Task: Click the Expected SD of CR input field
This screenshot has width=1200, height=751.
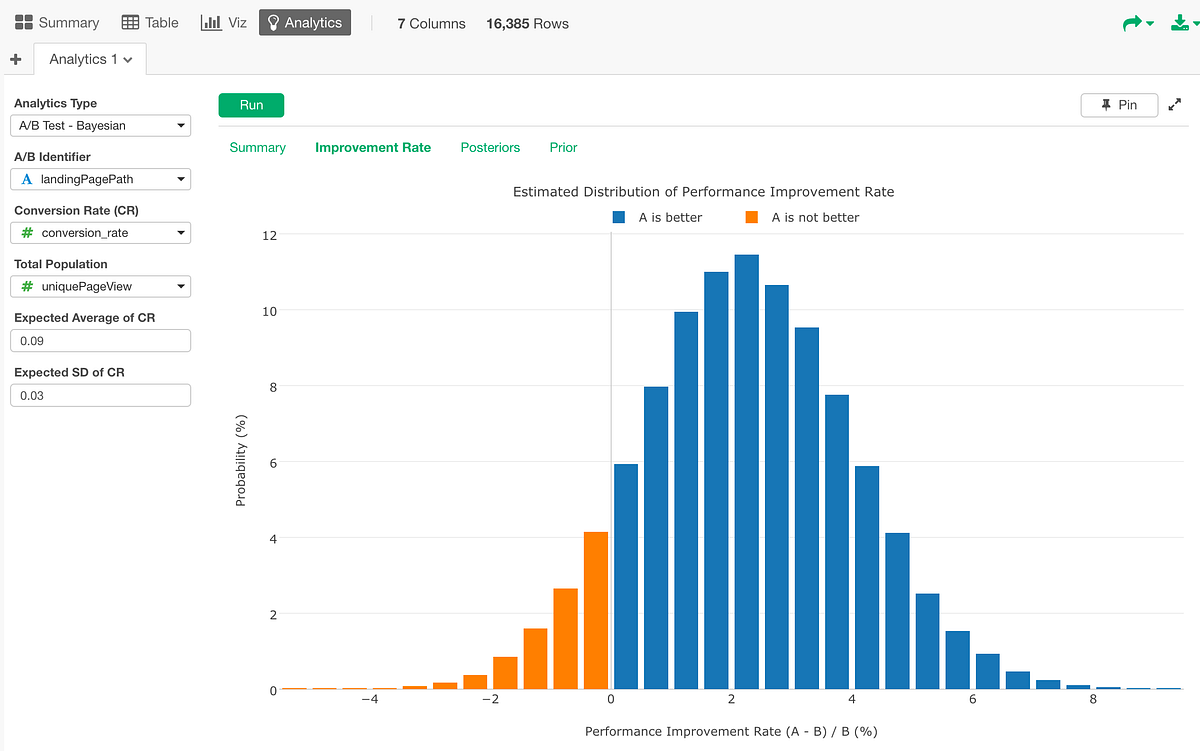Action: click(100, 395)
